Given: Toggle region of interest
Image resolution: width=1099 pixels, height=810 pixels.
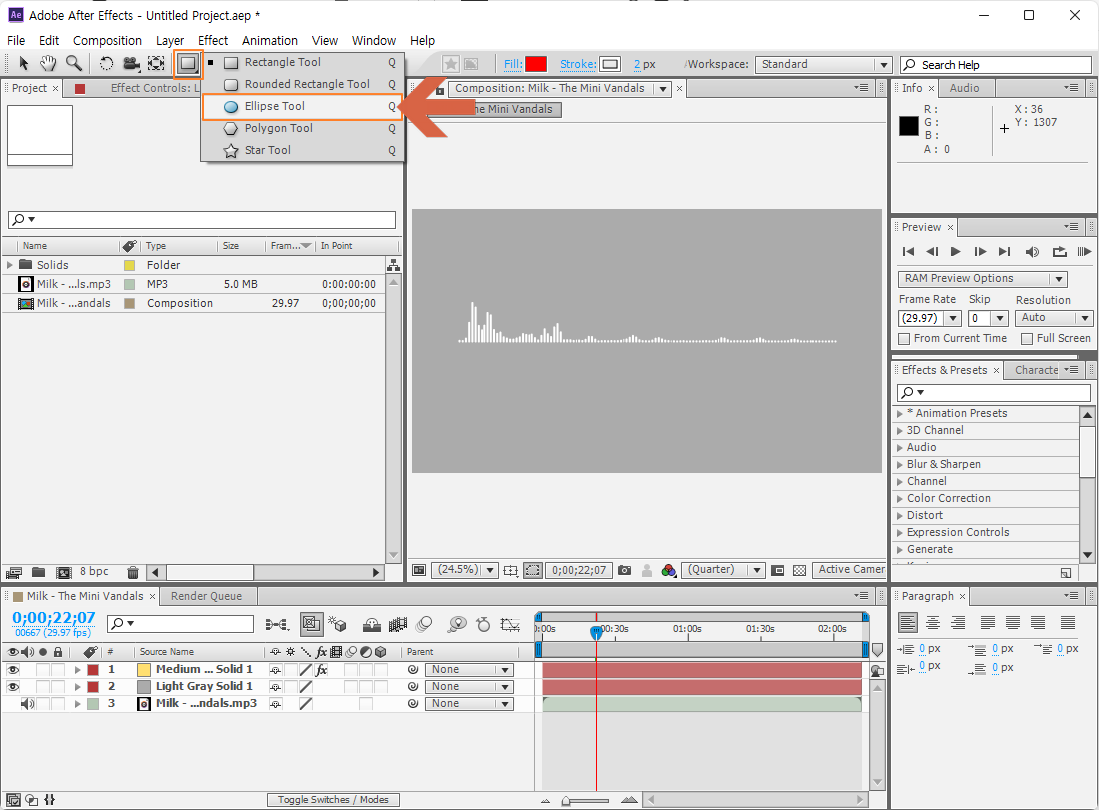Looking at the screenshot, I should click(x=533, y=570).
